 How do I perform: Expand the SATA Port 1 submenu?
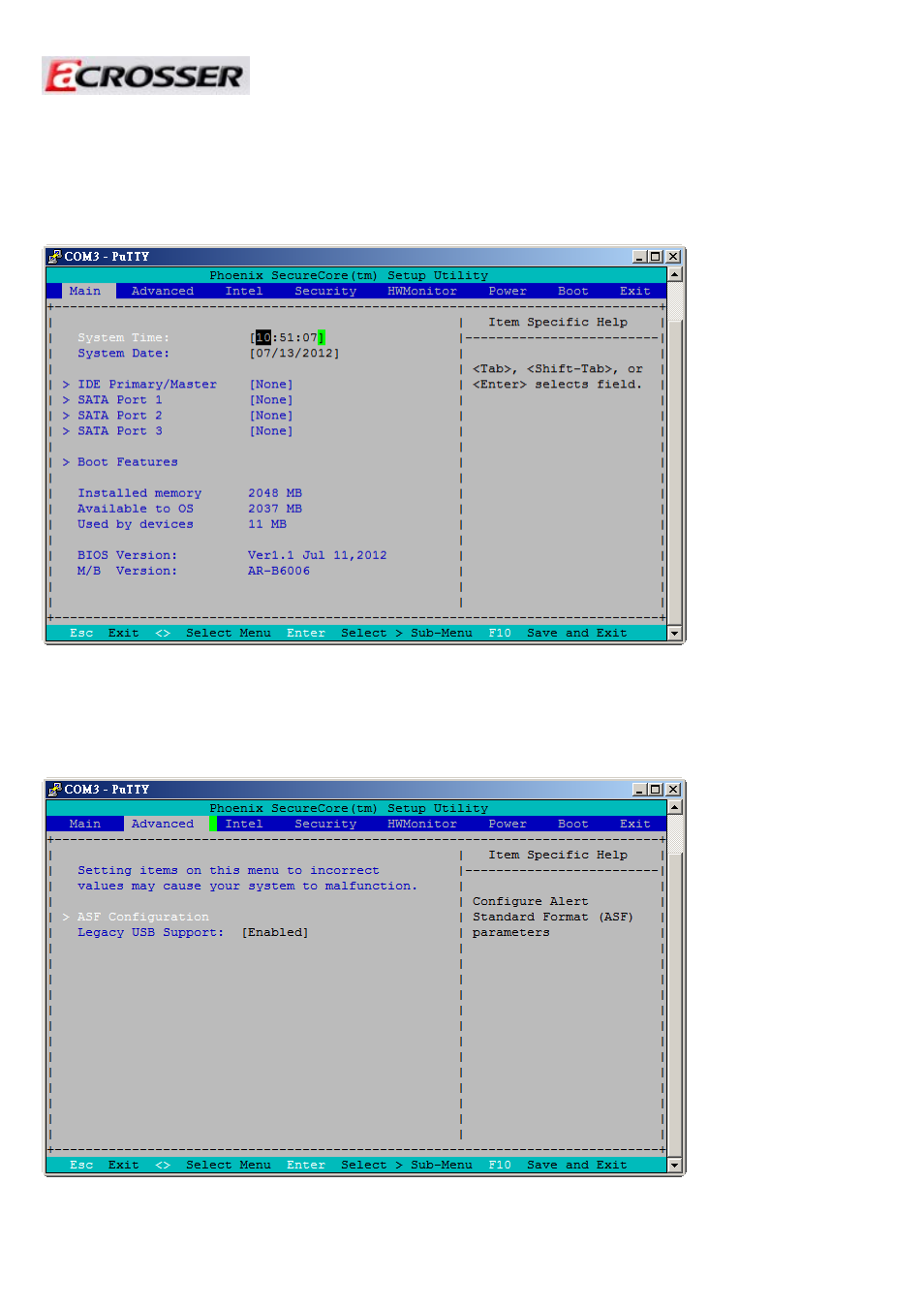pyautogui.click(x=112, y=400)
